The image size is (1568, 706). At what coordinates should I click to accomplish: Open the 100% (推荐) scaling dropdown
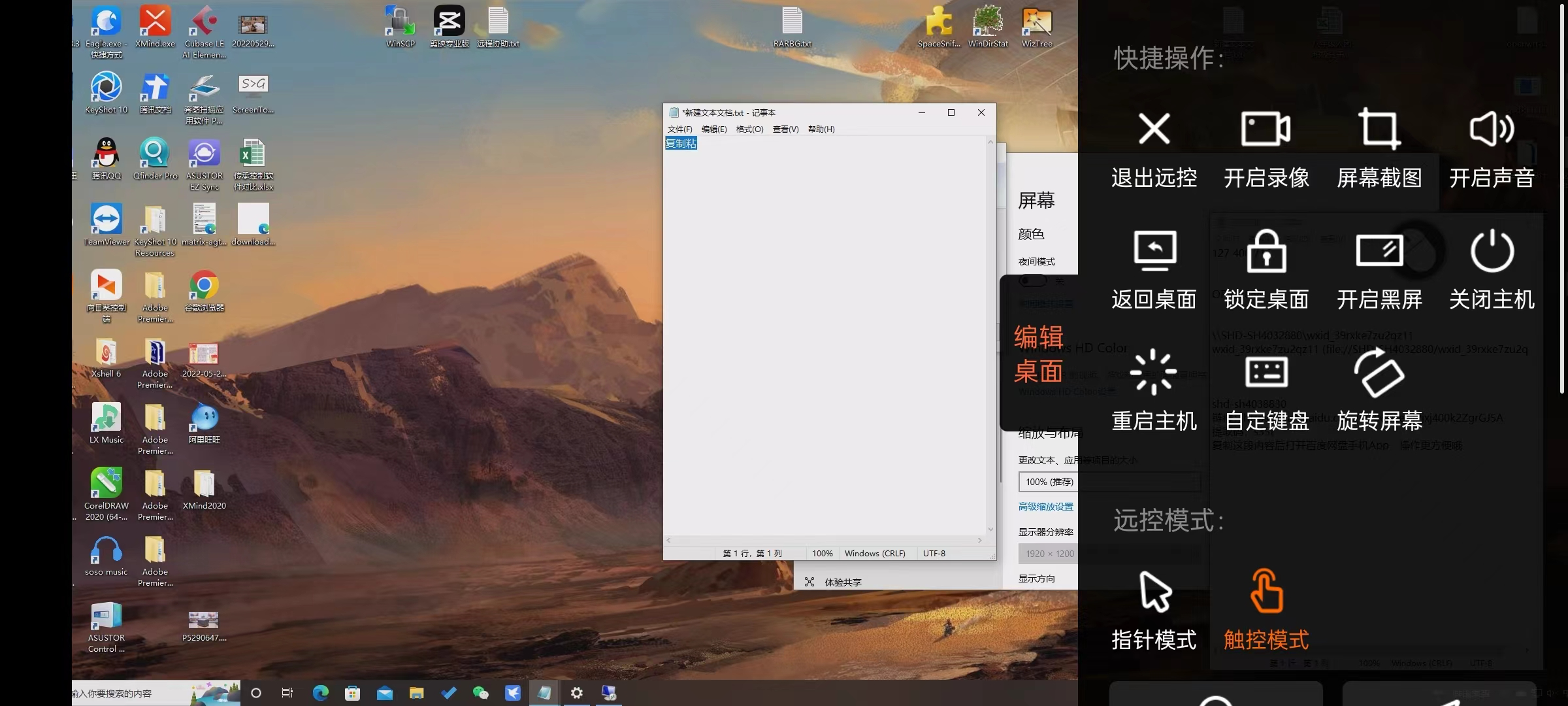click(x=1109, y=482)
